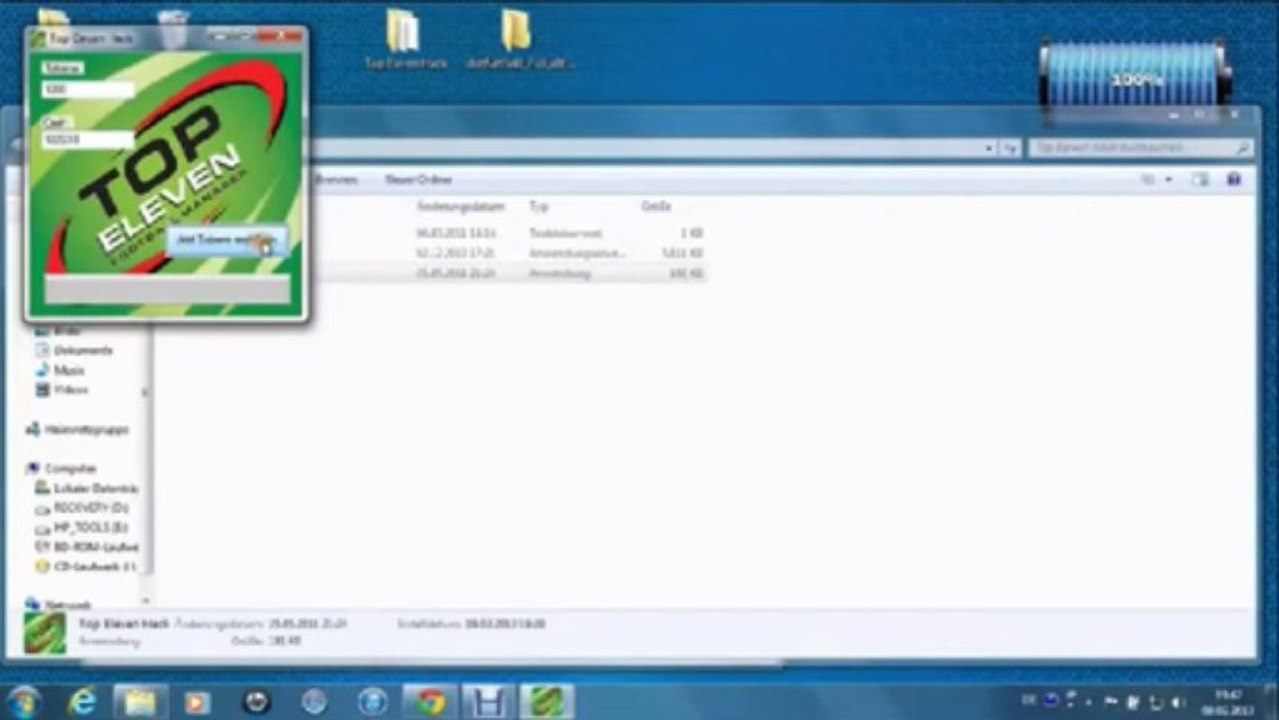Toggle the preview pane icon in Explorer
This screenshot has height=720, width=1279.
[1200, 180]
